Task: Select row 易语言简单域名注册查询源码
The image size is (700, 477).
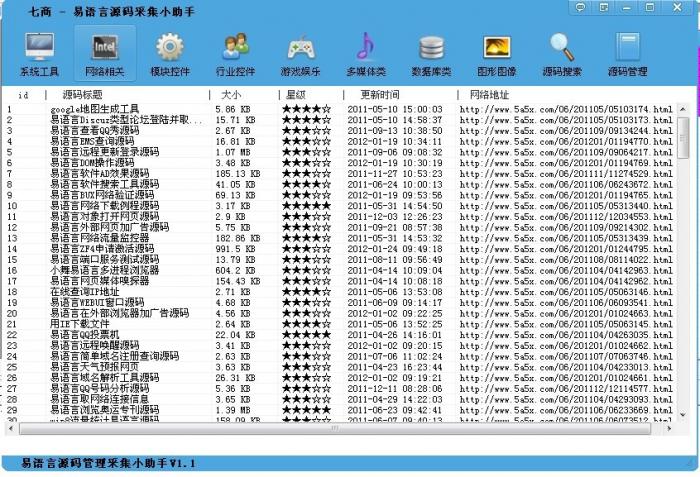Action: (339, 356)
